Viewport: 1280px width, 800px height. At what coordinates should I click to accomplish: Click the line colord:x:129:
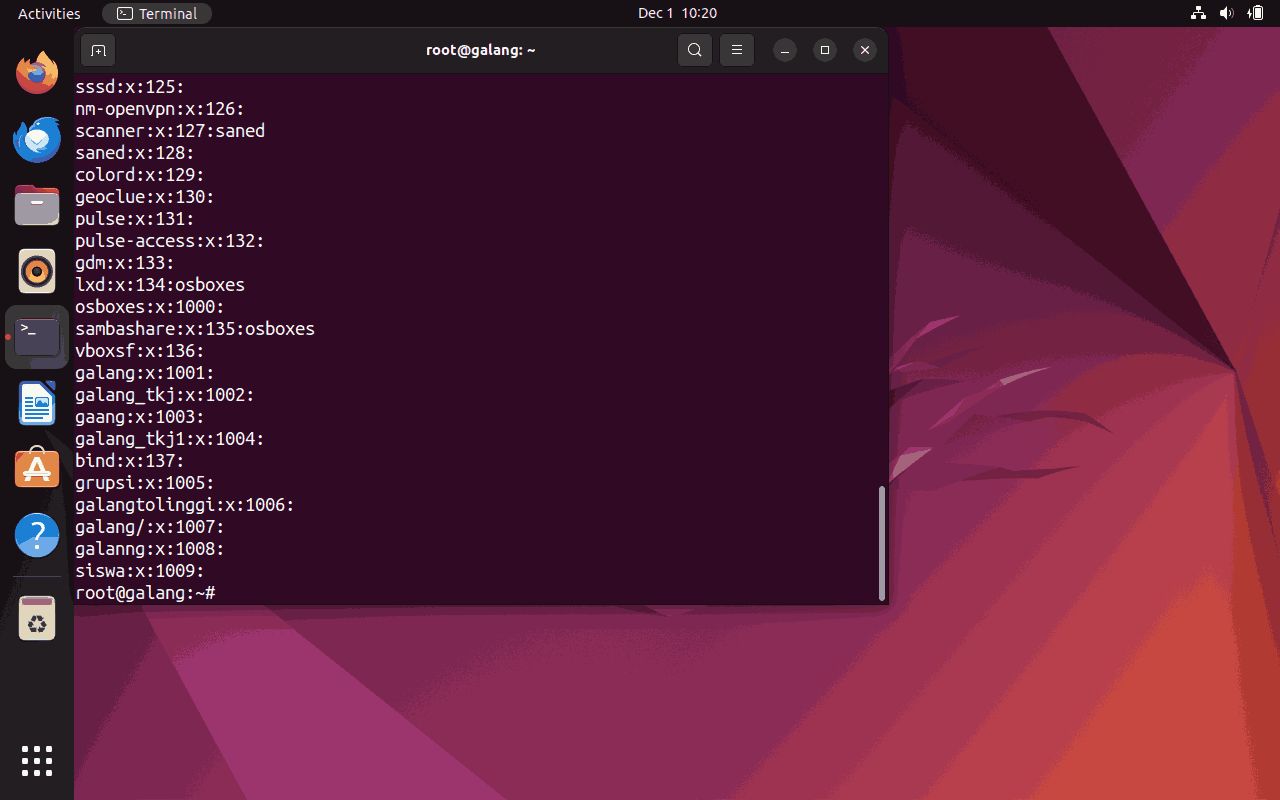[140, 175]
